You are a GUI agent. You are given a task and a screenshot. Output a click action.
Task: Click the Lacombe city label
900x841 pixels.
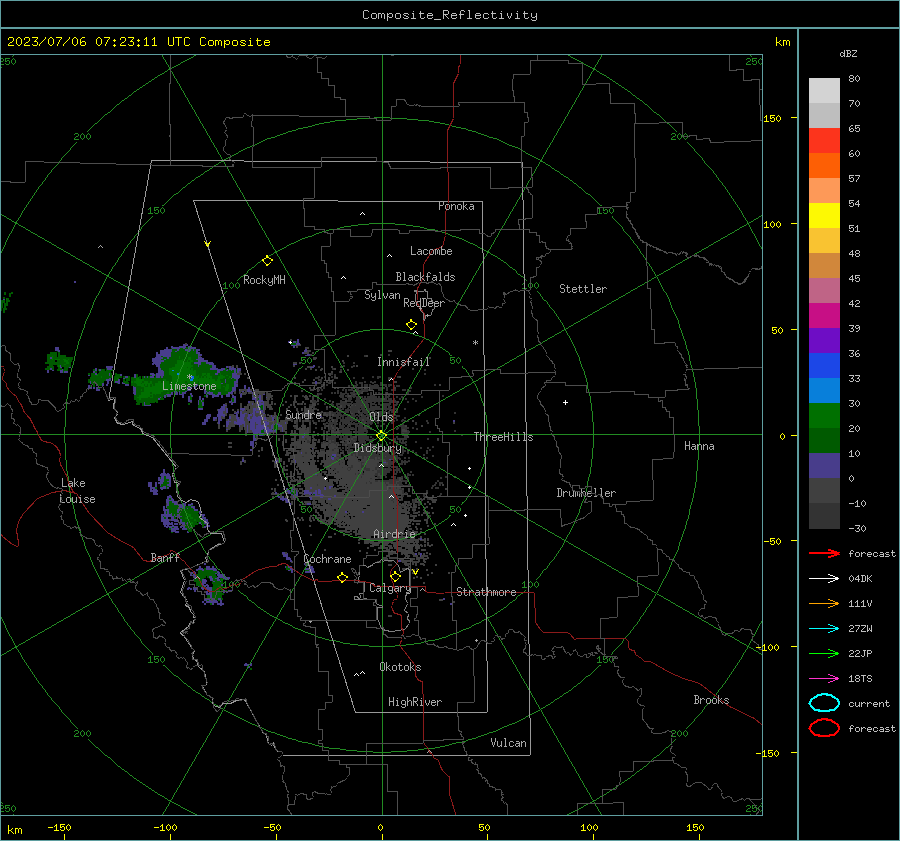click(431, 251)
